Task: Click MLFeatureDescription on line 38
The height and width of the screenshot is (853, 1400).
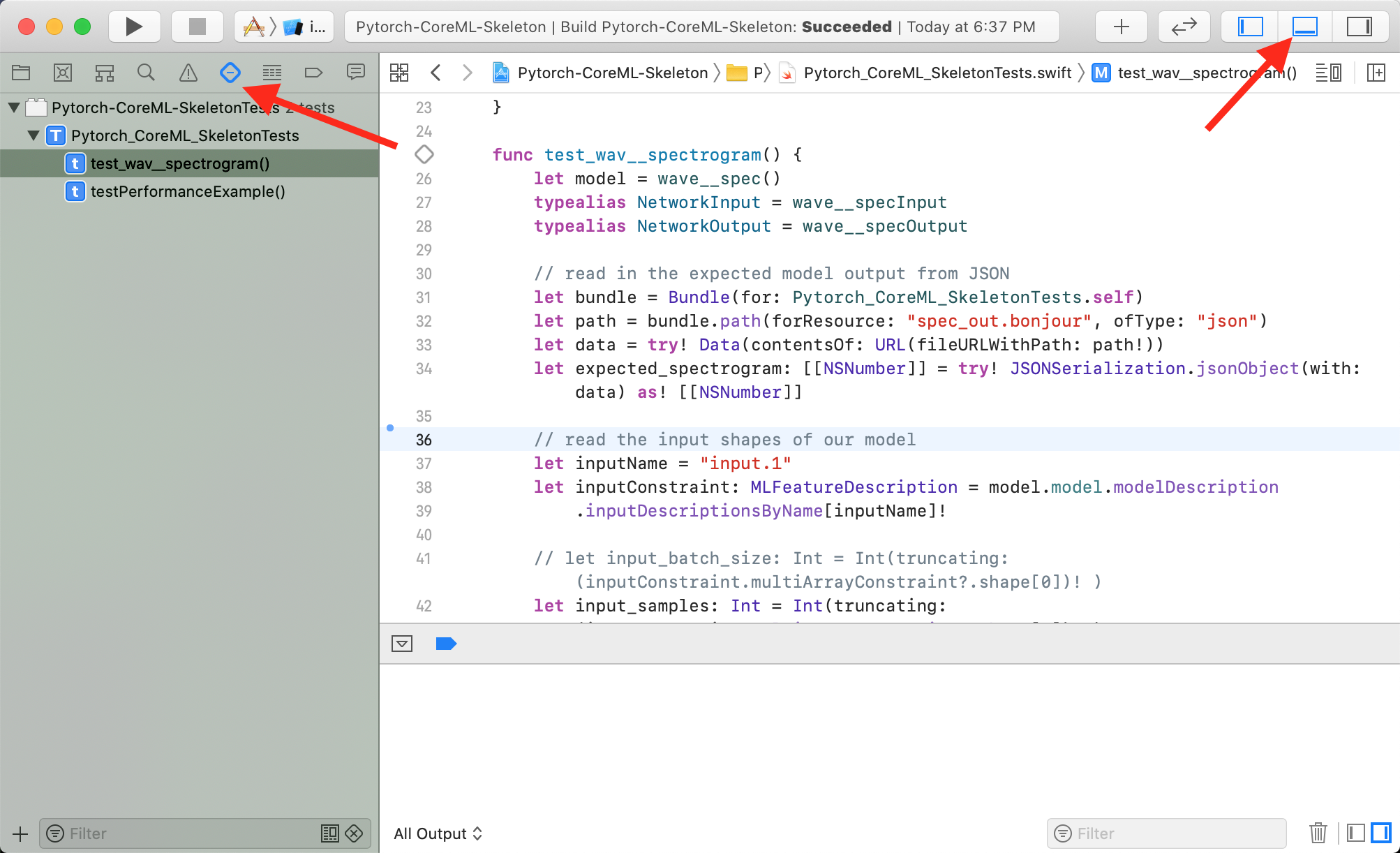Action: click(x=854, y=487)
